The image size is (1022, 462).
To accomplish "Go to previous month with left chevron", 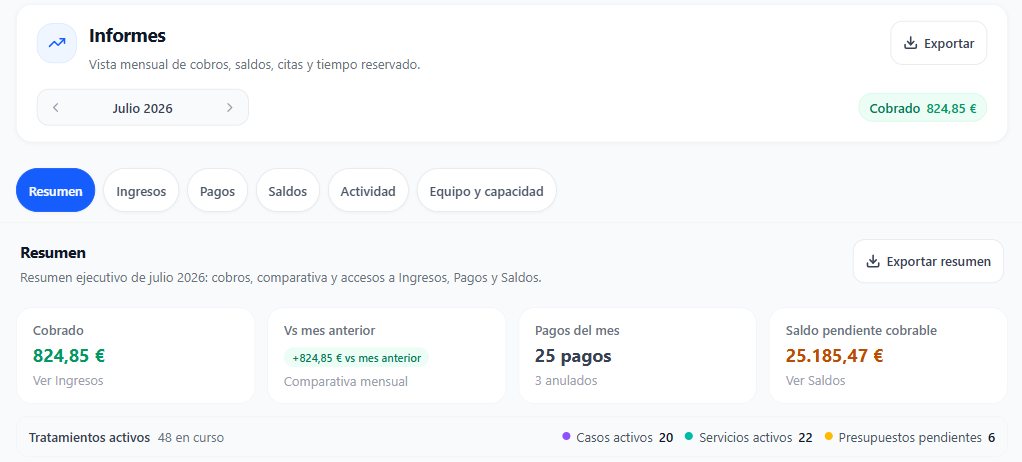I will coord(55,108).
